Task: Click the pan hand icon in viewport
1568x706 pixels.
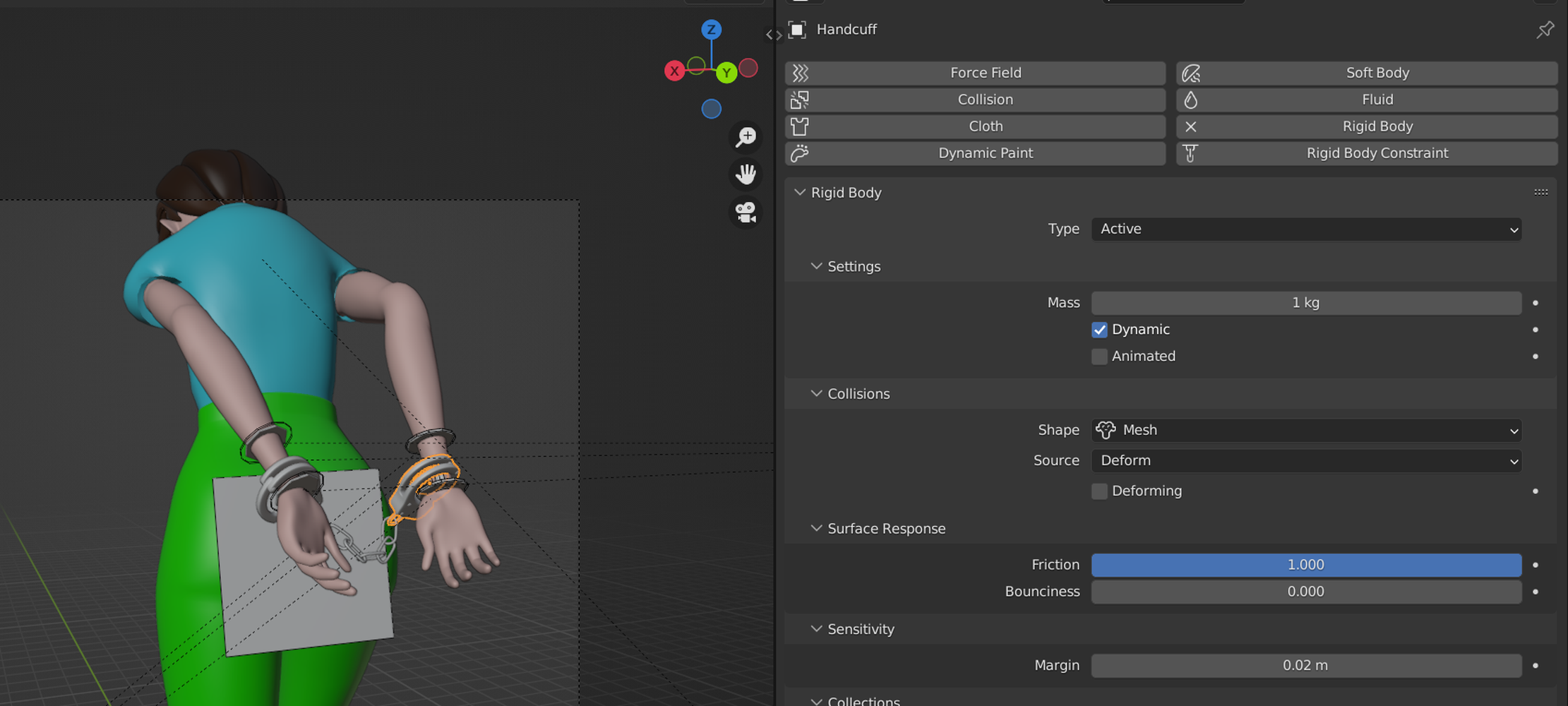Action: (746, 174)
